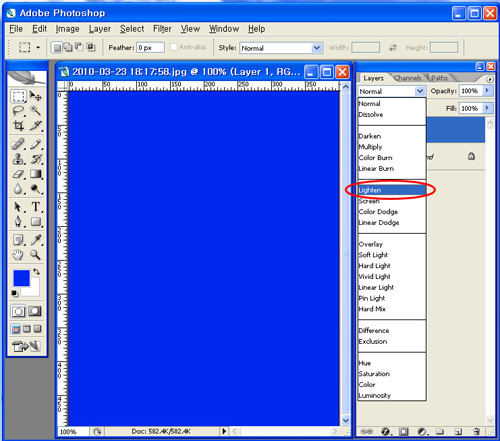
Task: Select the Healing Brush tool
Action: 18,144
